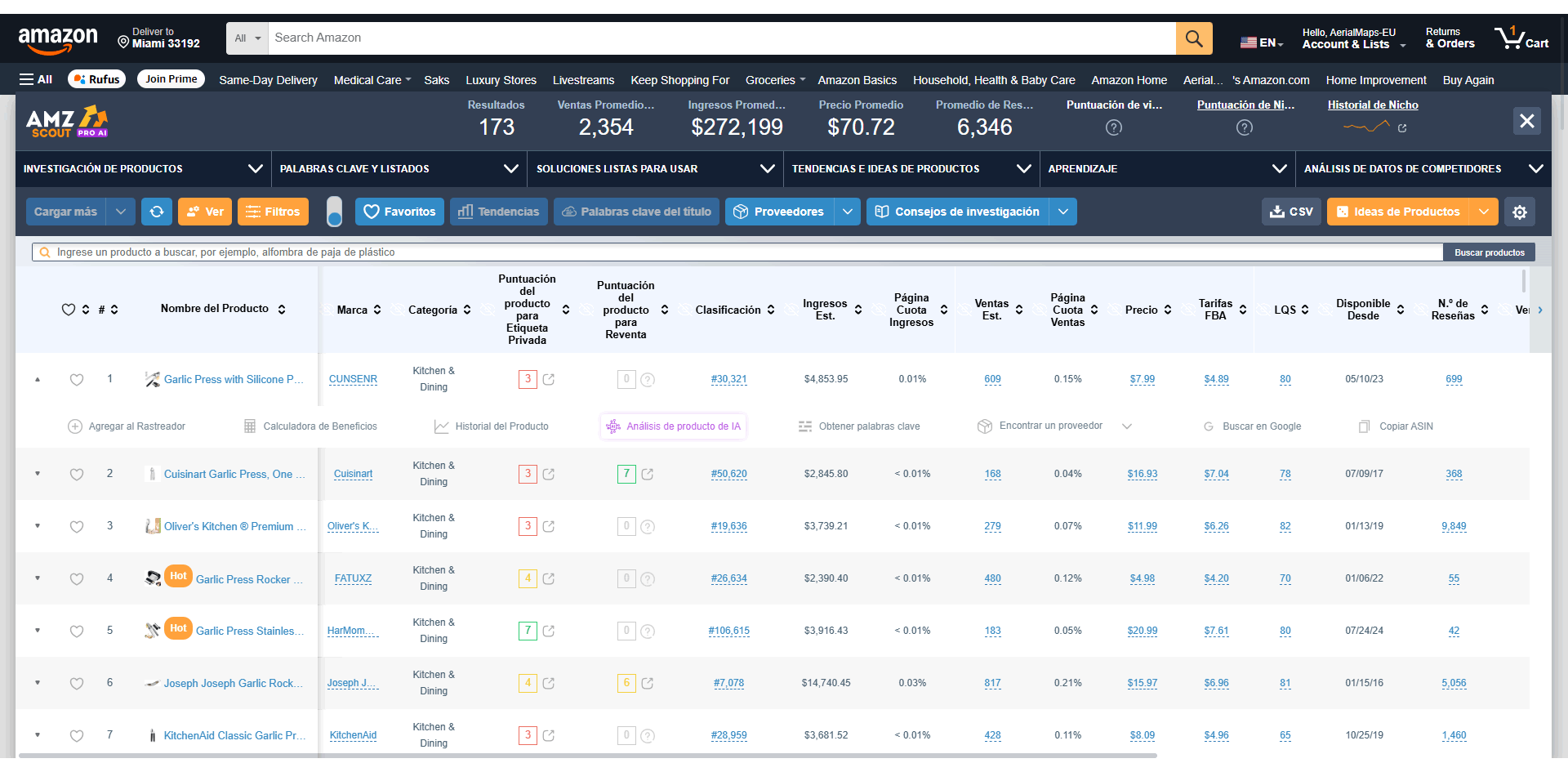
Task: Click the Tendencias button
Action: click(x=499, y=212)
